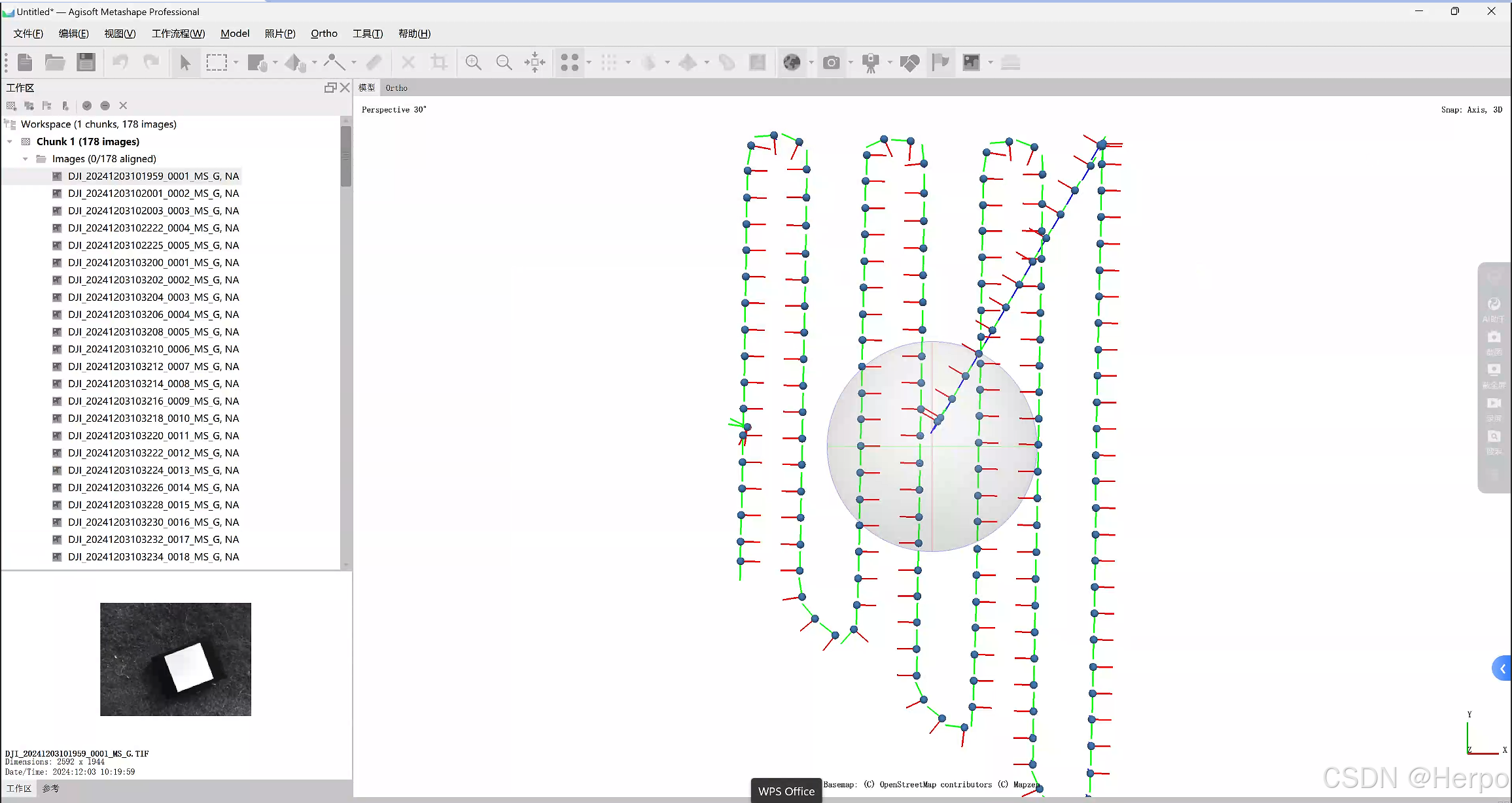The width and height of the screenshot is (1512, 803).
Task: Toggle Show Cameras camera button
Action: pos(831,62)
